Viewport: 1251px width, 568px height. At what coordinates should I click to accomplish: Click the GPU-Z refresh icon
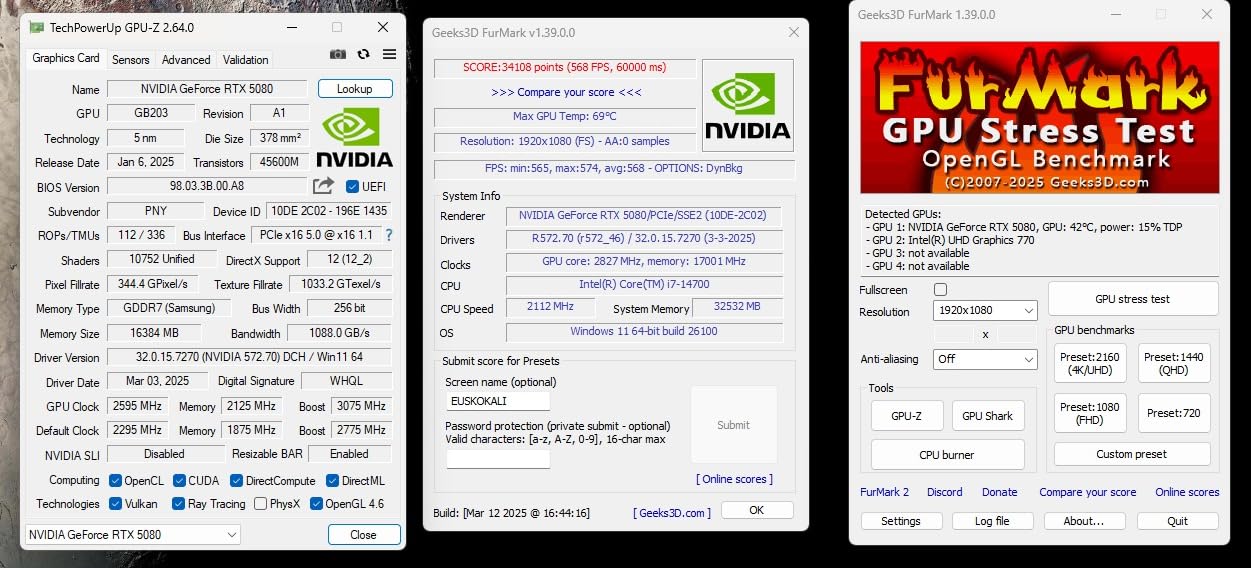[363, 54]
